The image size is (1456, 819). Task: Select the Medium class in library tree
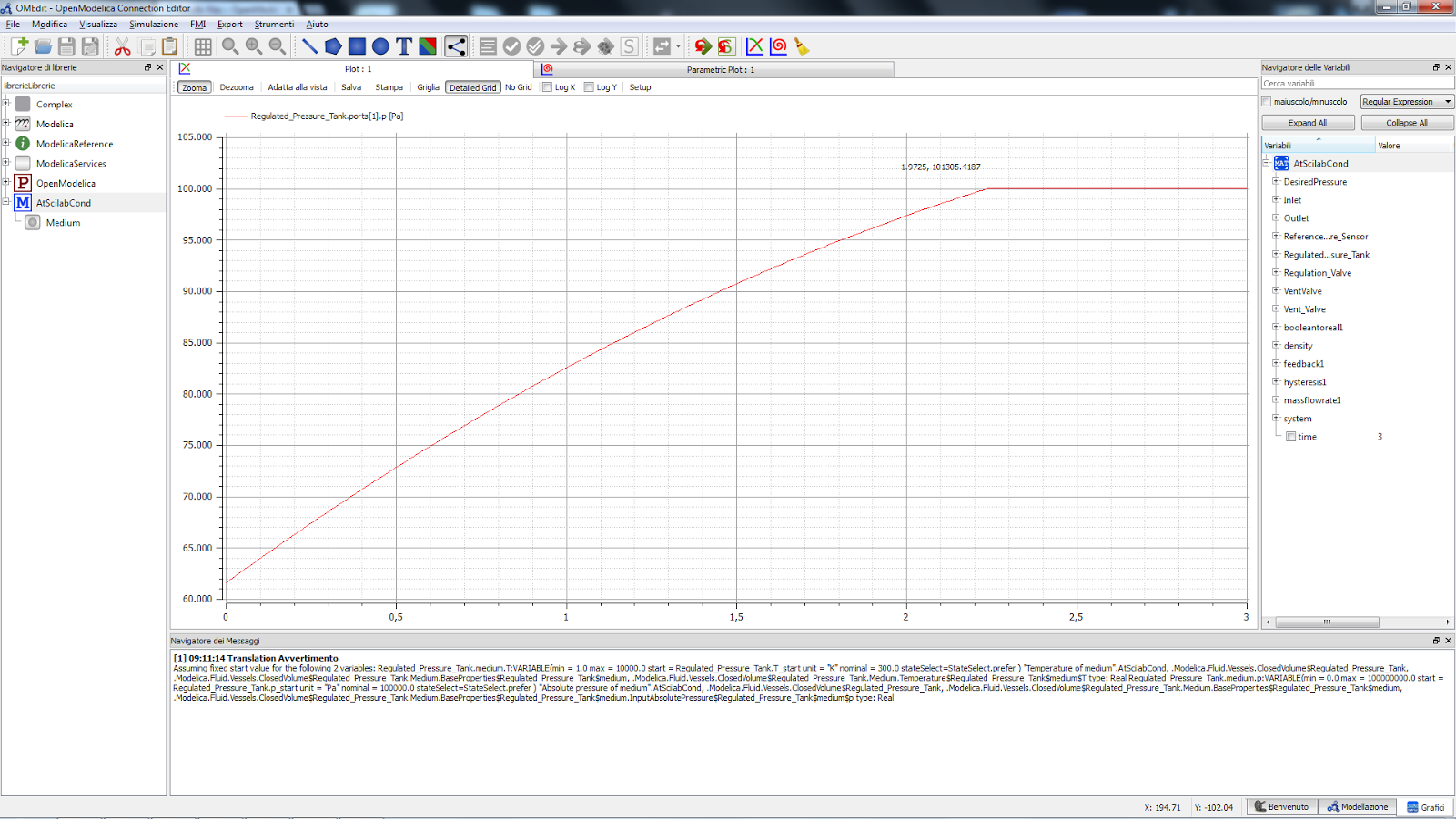click(63, 223)
